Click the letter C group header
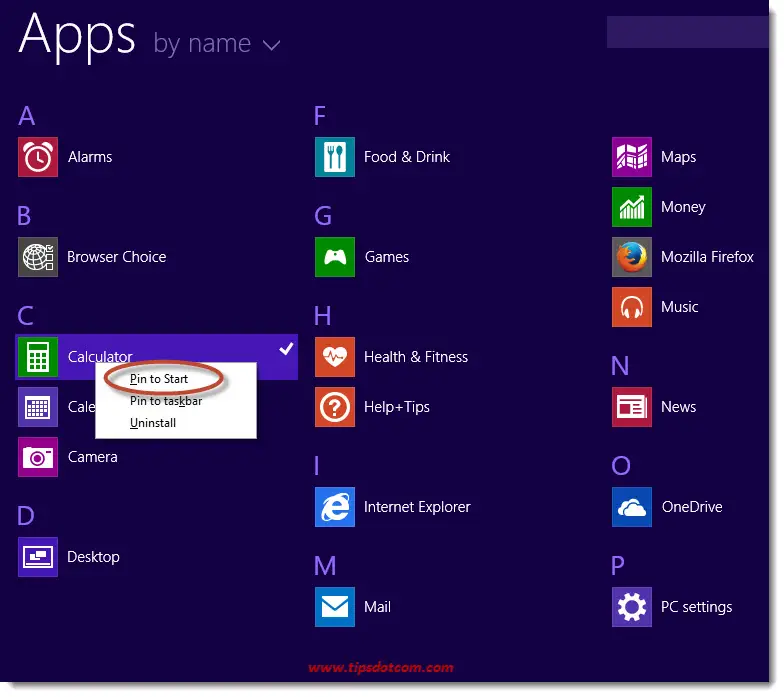Viewport: 784px width, 697px height. pos(26,316)
